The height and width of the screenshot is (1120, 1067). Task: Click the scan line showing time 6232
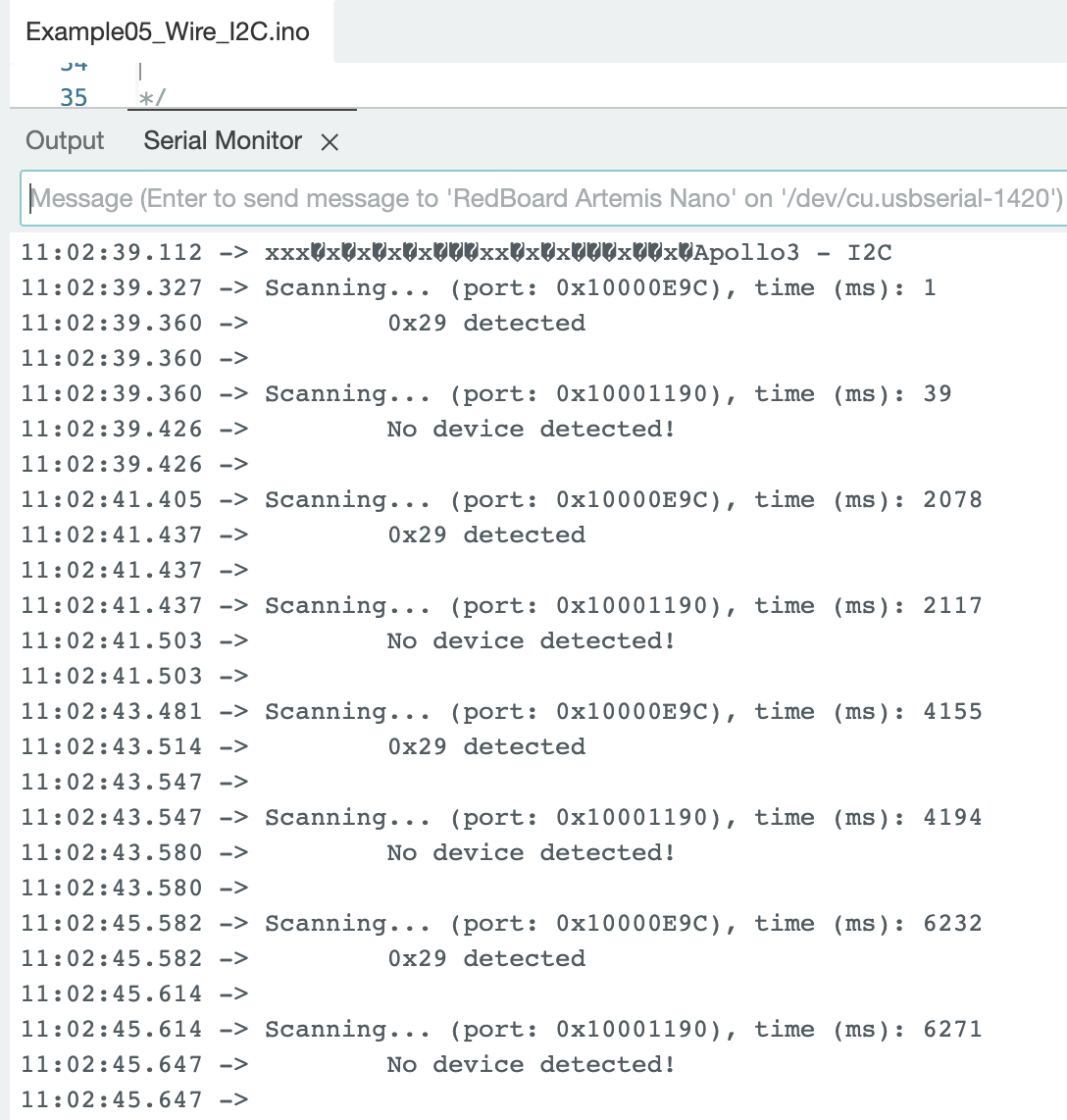(622, 924)
